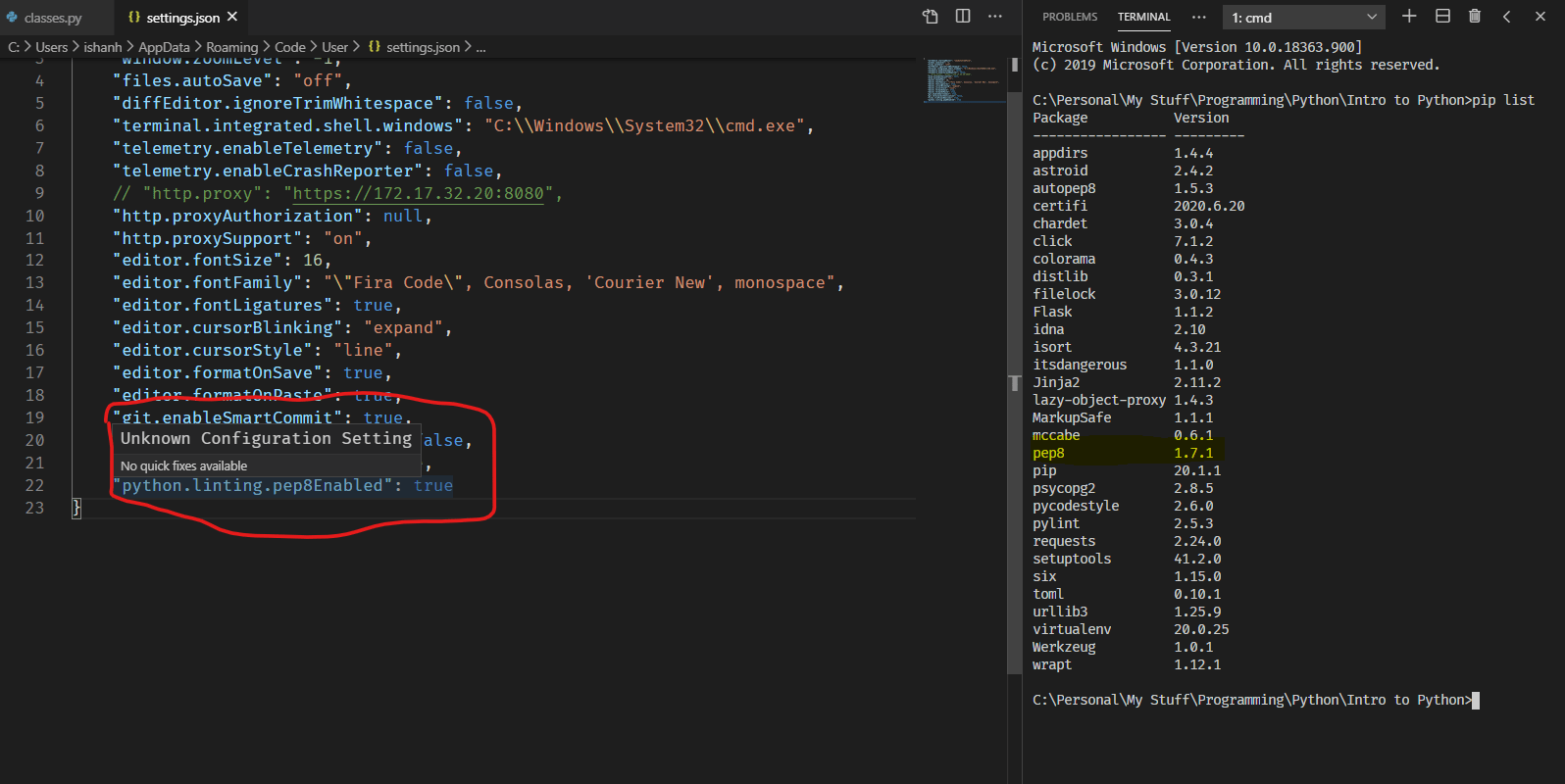The image size is (1565, 784).
Task: Show more panel tabs ellipsis
Action: 1199,17
